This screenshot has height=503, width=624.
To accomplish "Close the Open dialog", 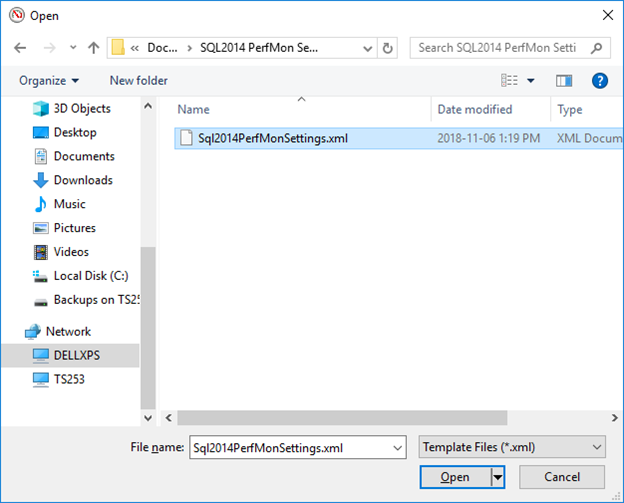I will (608, 15).
